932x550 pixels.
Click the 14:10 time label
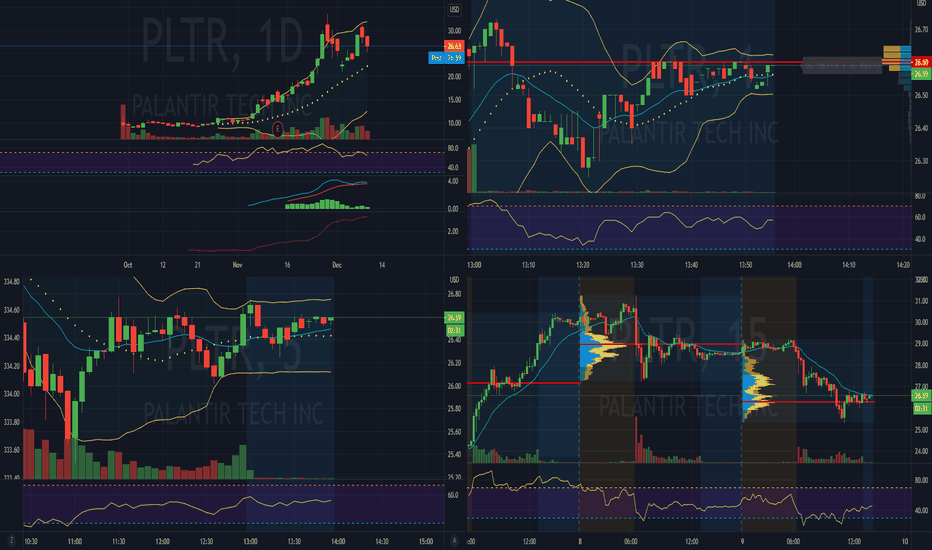848,265
